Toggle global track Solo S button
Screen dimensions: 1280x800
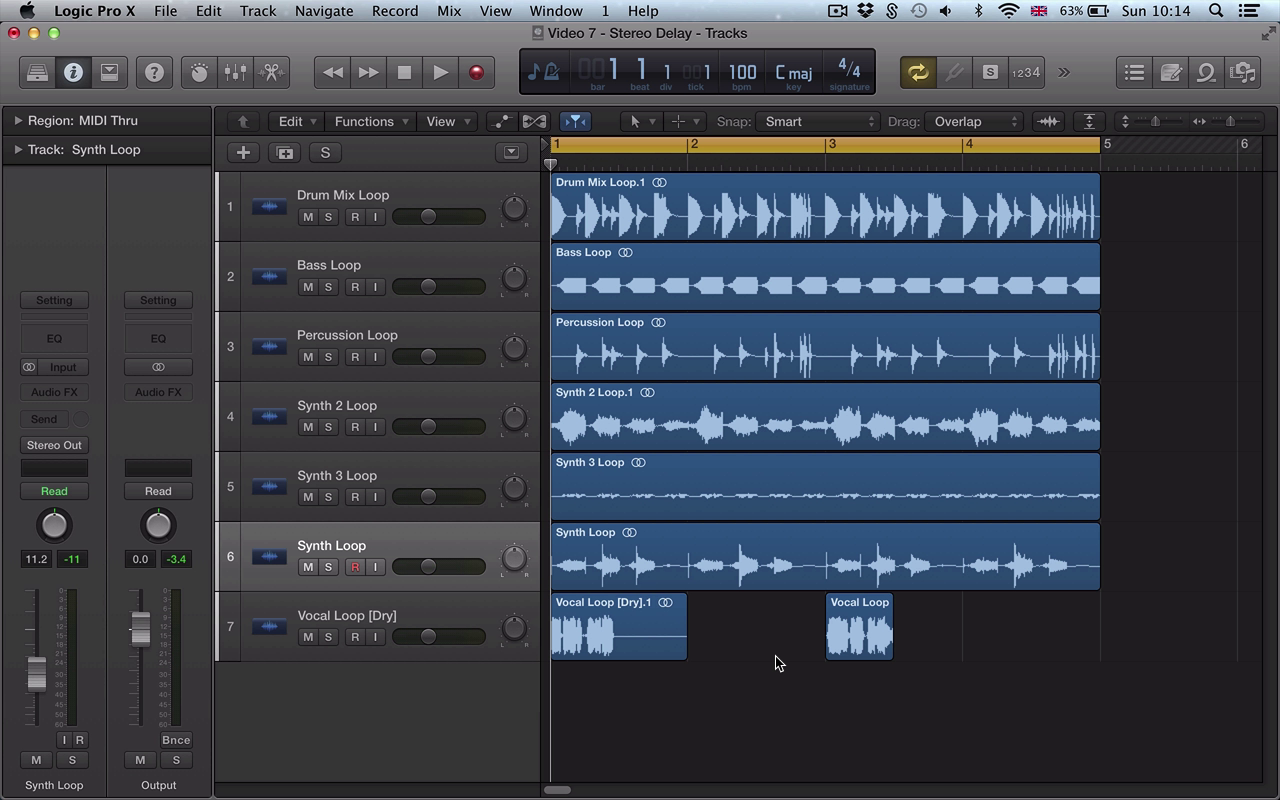[x=325, y=153]
